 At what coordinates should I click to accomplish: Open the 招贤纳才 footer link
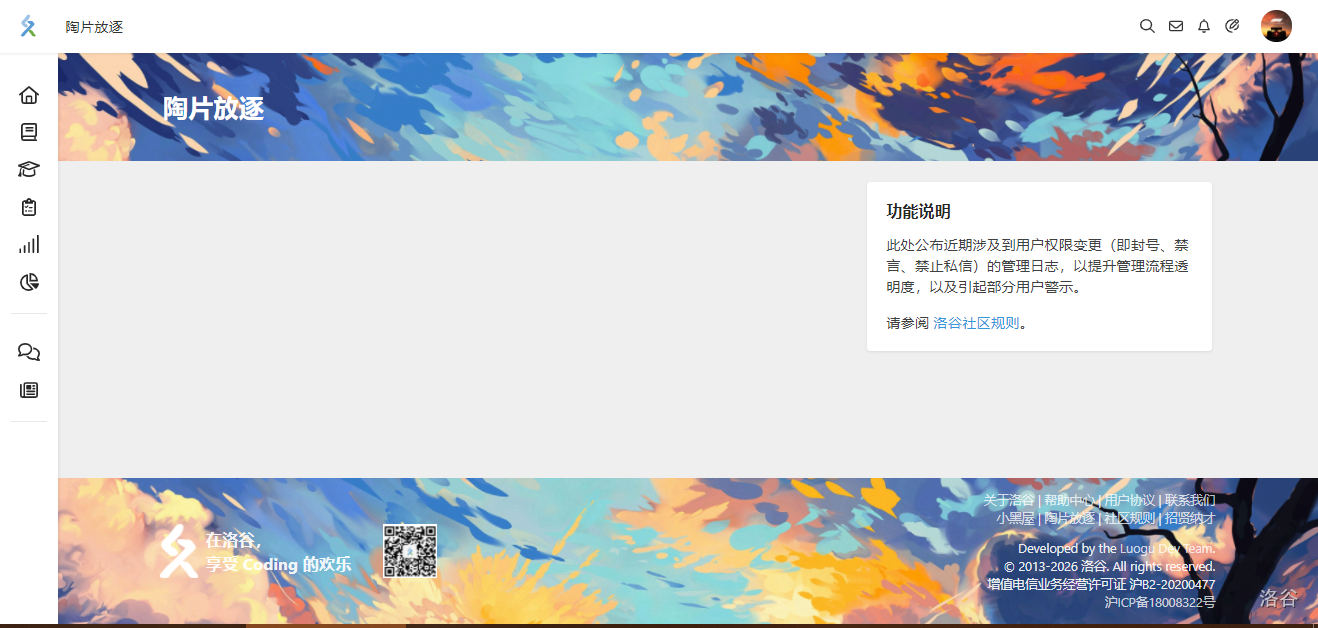pyautogui.click(x=1190, y=518)
